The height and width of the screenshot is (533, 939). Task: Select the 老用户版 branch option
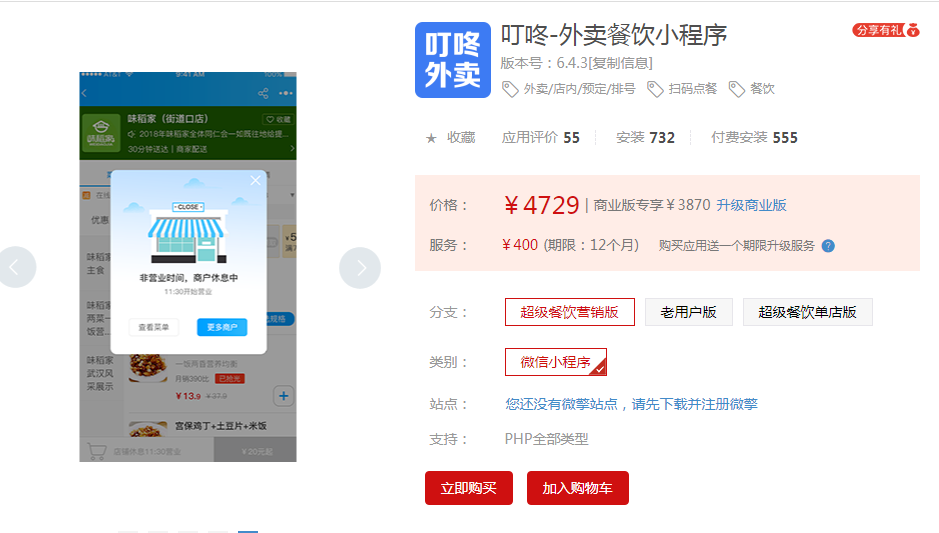pyautogui.click(x=689, y=312)
